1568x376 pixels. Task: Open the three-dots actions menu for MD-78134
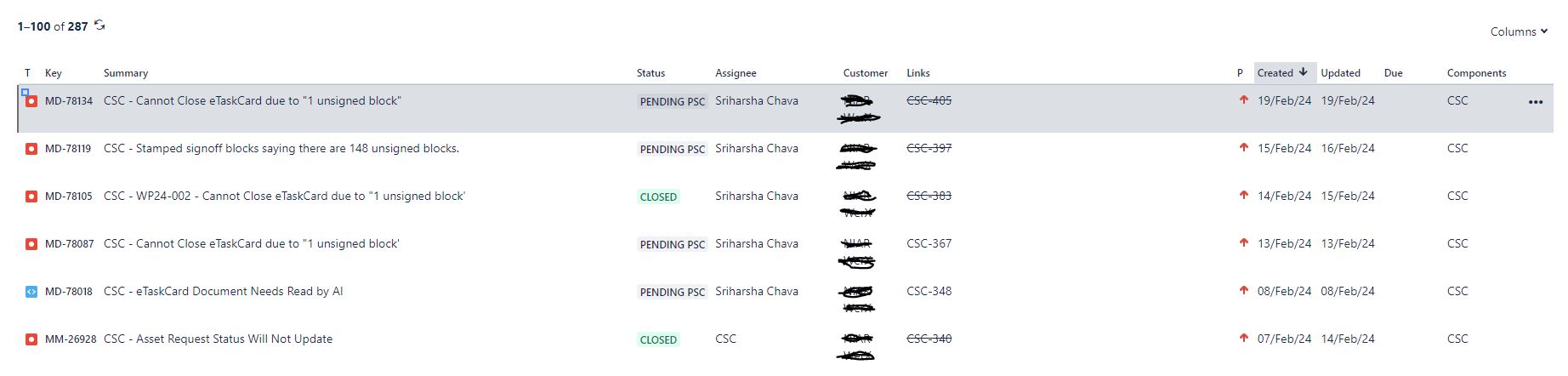pyautogui.click(x=1535, y=102)
